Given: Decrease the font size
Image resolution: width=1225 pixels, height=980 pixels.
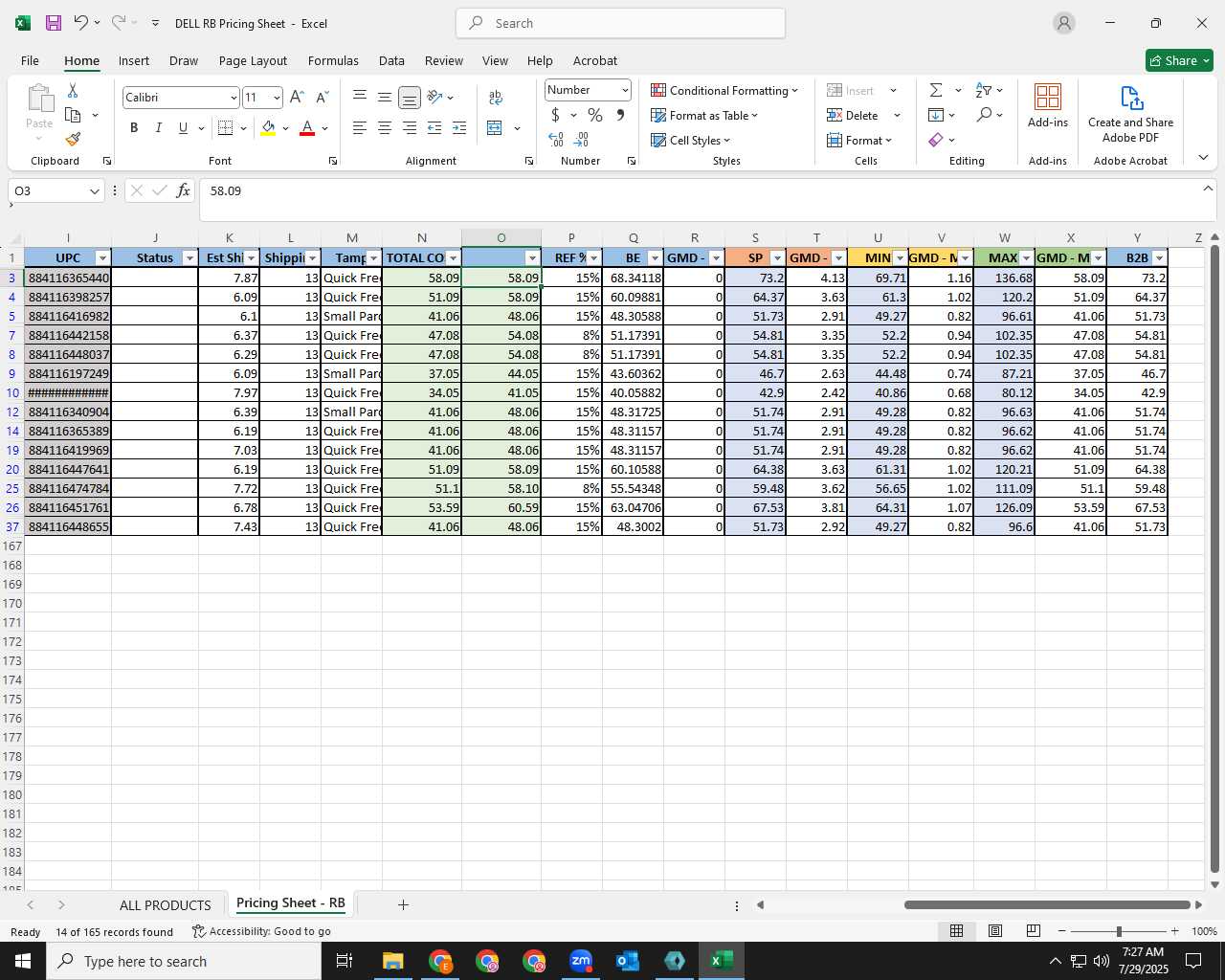Looking at the screenshot, I should 322,98.
